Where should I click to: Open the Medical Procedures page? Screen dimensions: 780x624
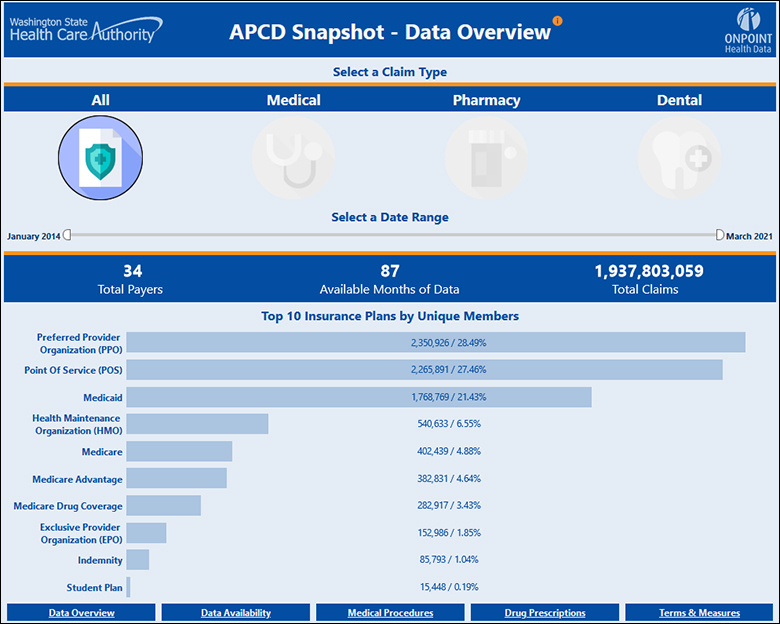point(390,613)
